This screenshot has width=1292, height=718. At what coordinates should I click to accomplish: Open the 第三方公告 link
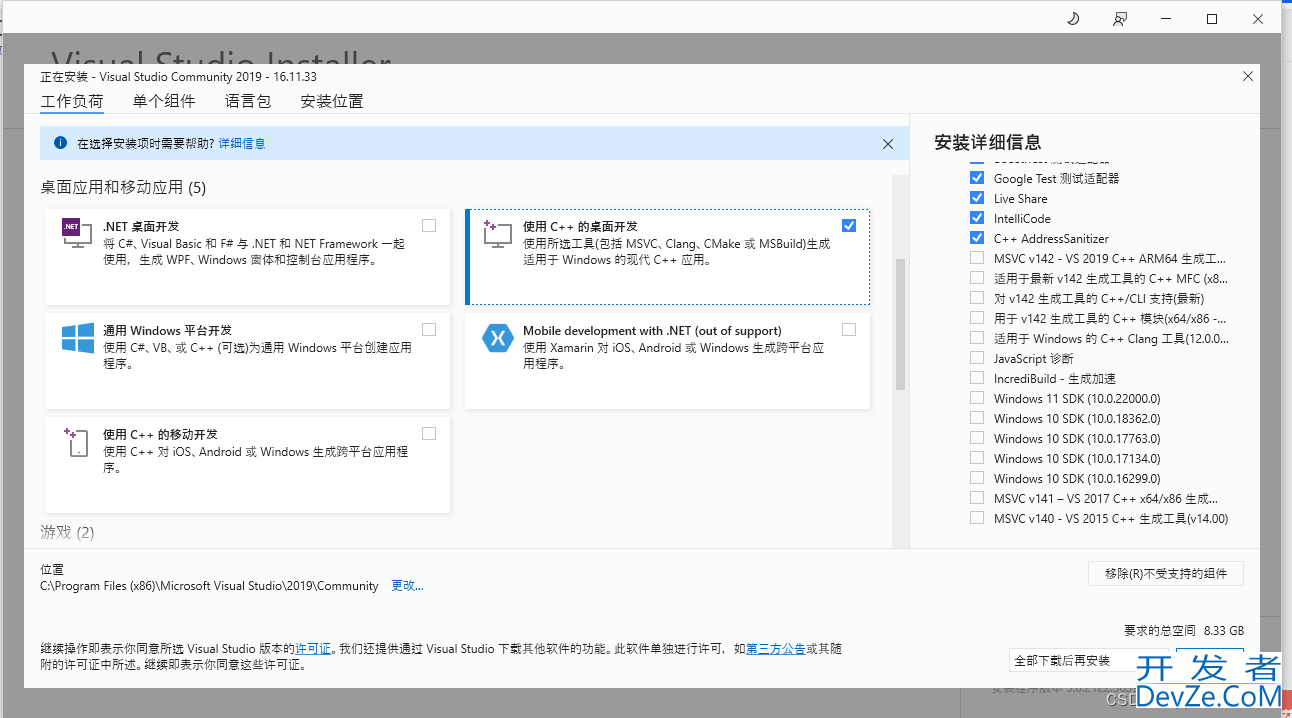[x=776, y=649]
